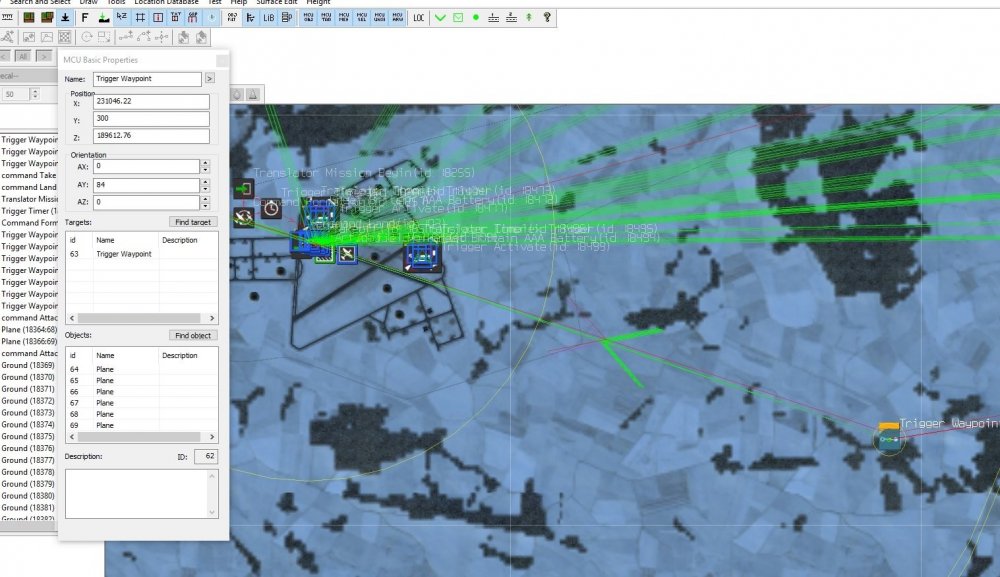
Task: Select object row 67 Plane
Action: pos(142,403)
